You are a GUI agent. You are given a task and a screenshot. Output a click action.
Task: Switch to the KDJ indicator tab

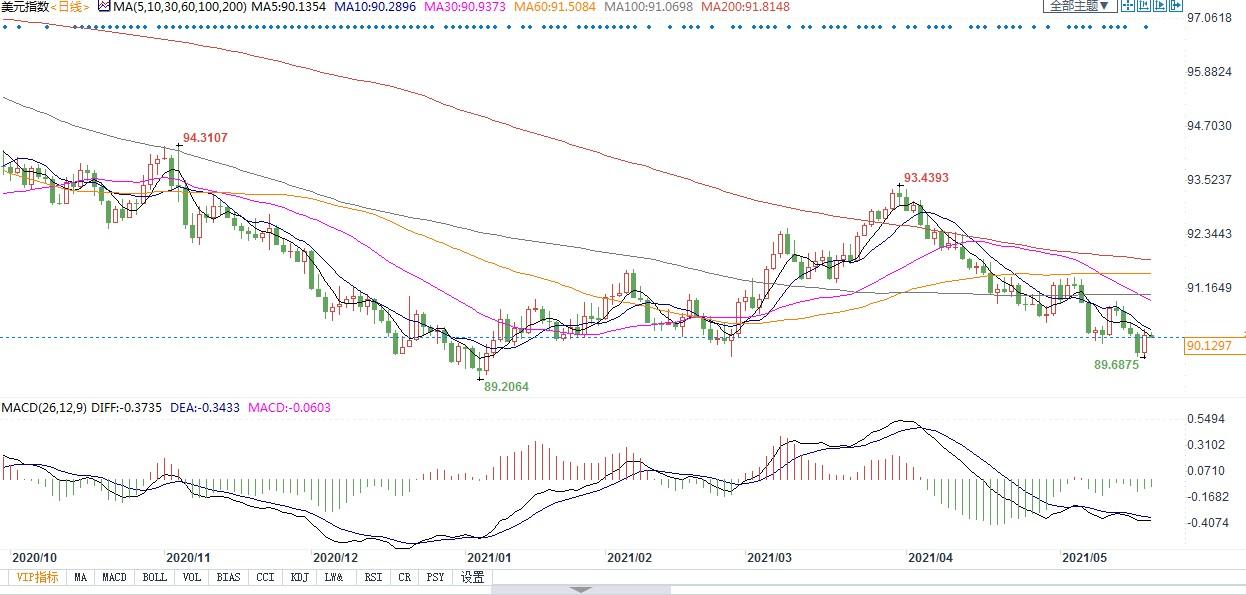tap(299, 577)
